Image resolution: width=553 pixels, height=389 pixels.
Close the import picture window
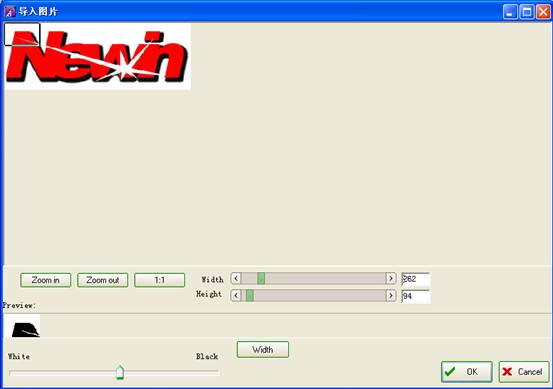pyautogui.click(x=543, y=12)
